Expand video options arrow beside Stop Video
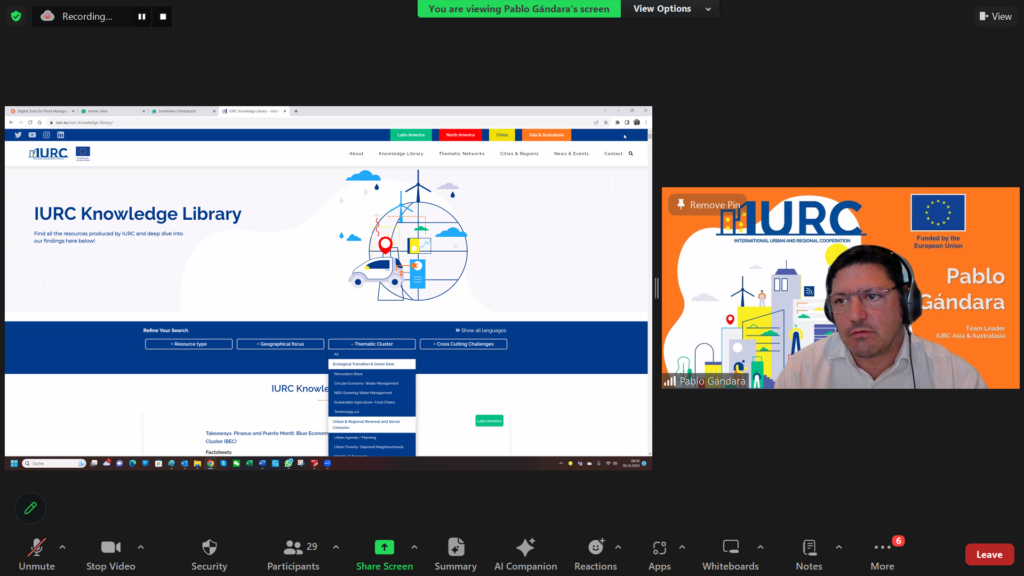This screenshot has width=1024, height=576. [140, 547]
